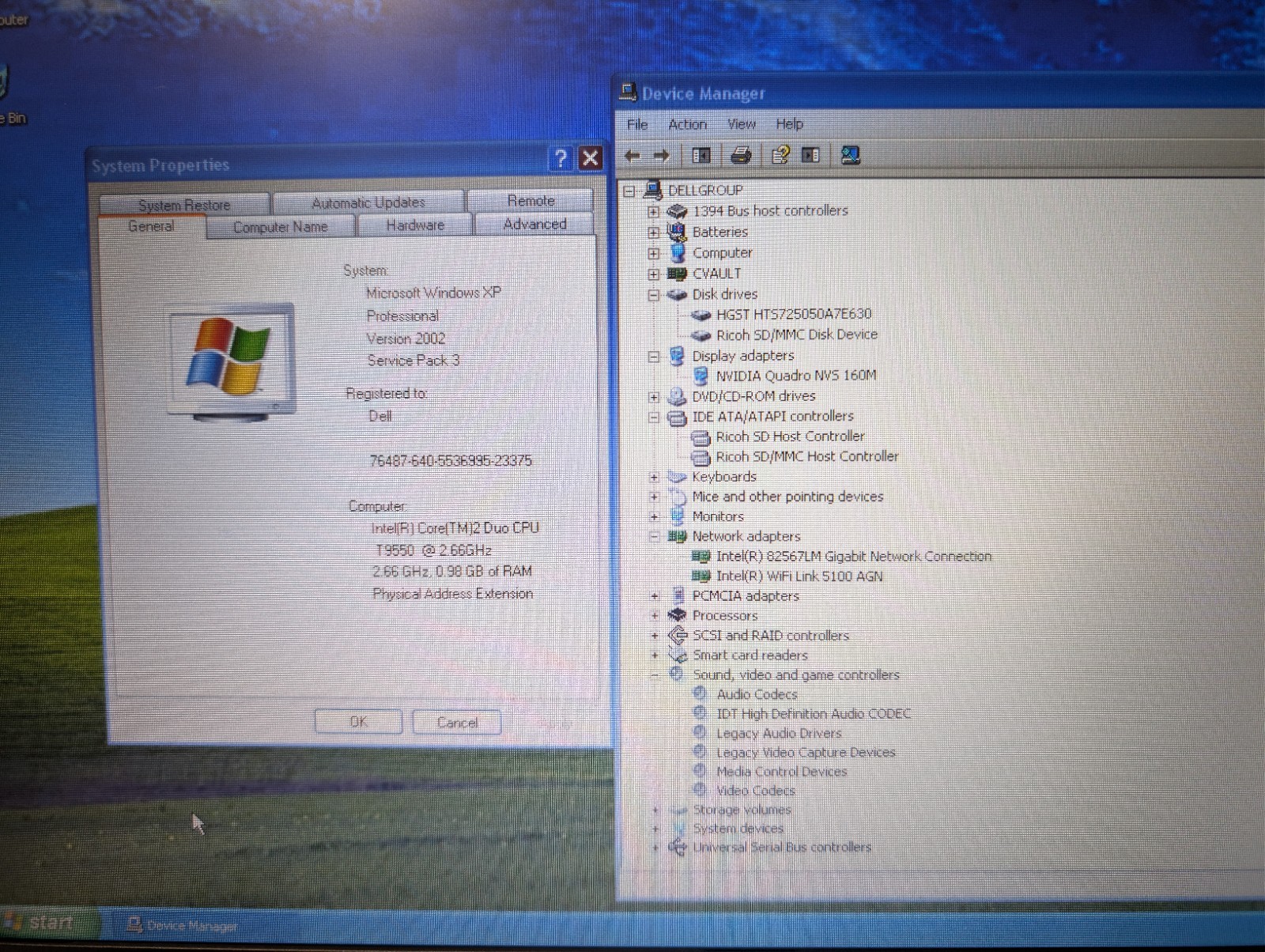Viewport: 1265px width, 952px height.
Task: Expand the Batteries node
Action: [x=653, y=232]
